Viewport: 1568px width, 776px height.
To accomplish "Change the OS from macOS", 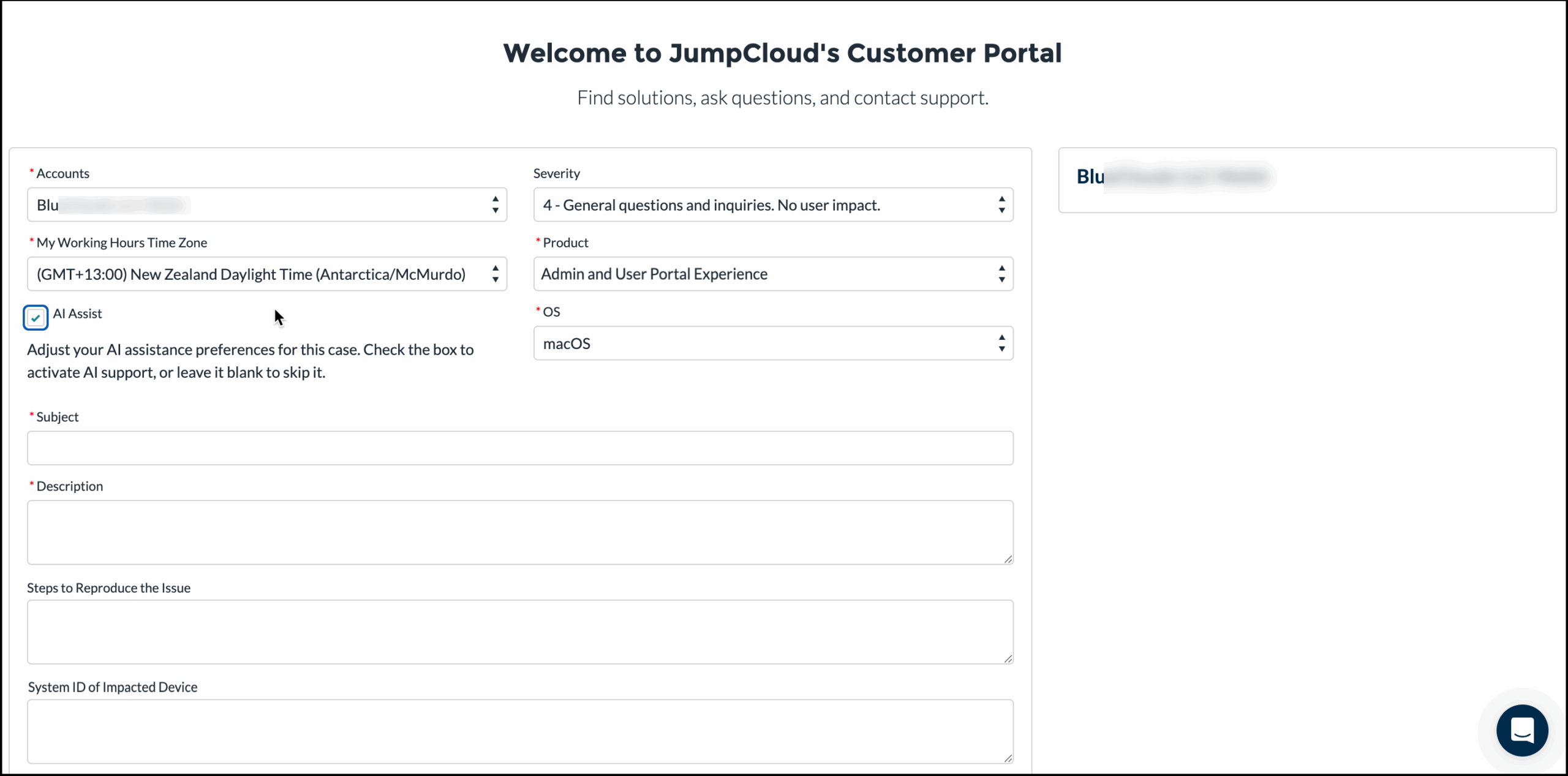I will [772, 343].
